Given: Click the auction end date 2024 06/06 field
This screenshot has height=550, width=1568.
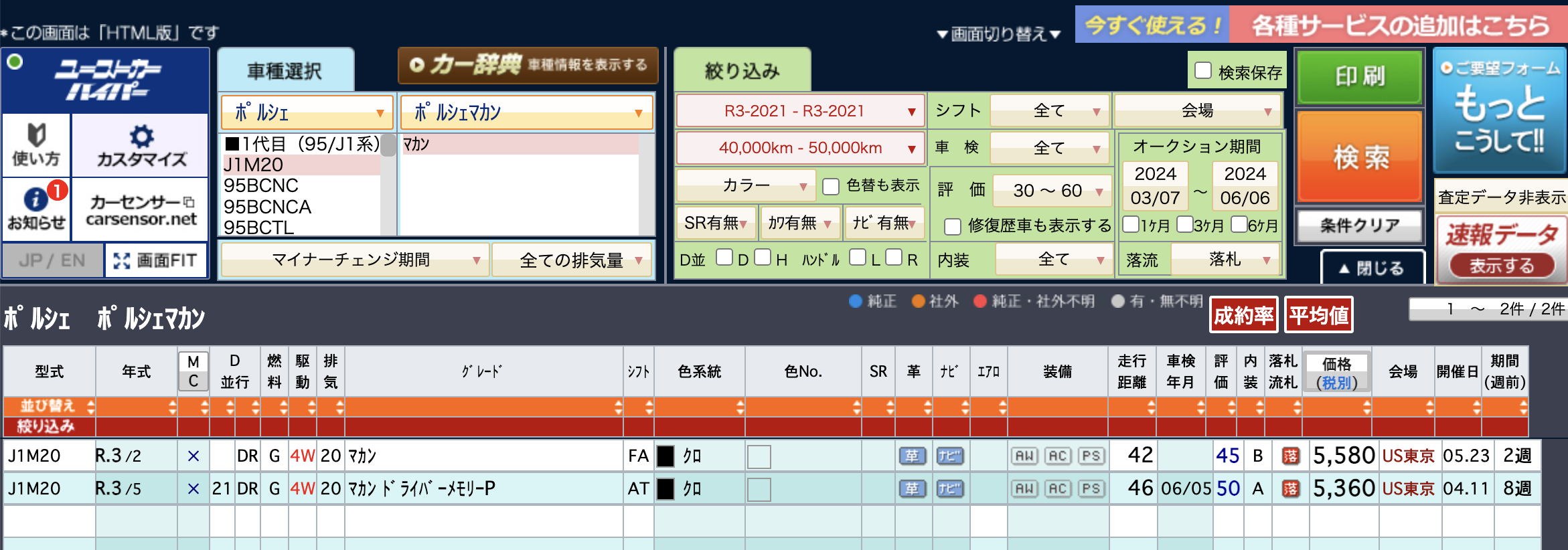Looking at the screenshot, I should (x=1245, y=185).
